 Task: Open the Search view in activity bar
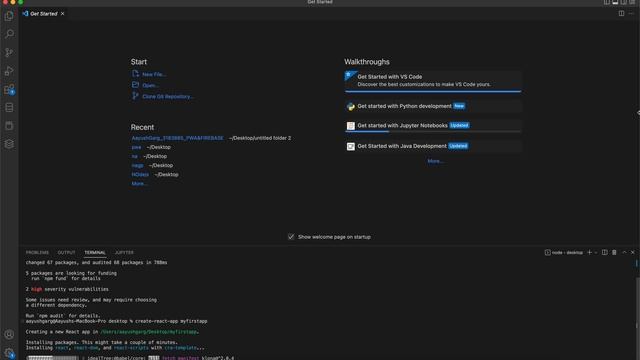[9, 34]
